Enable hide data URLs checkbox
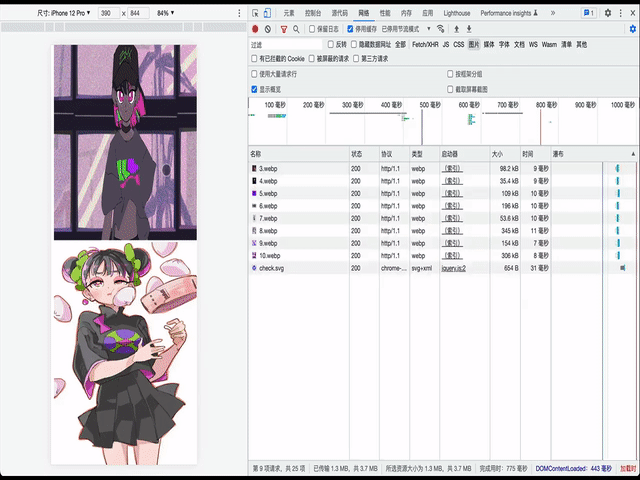 [354, 44]
